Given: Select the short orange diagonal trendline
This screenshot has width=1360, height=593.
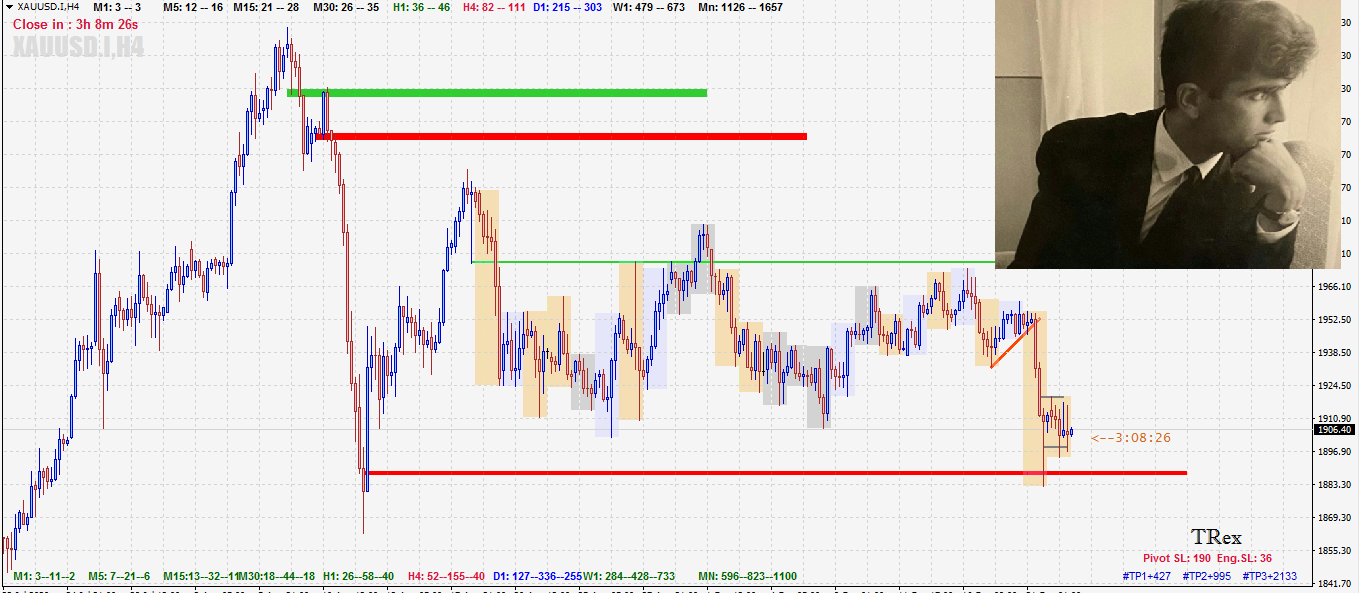Looking at the screenshot, I should [x=1015, y=343].
